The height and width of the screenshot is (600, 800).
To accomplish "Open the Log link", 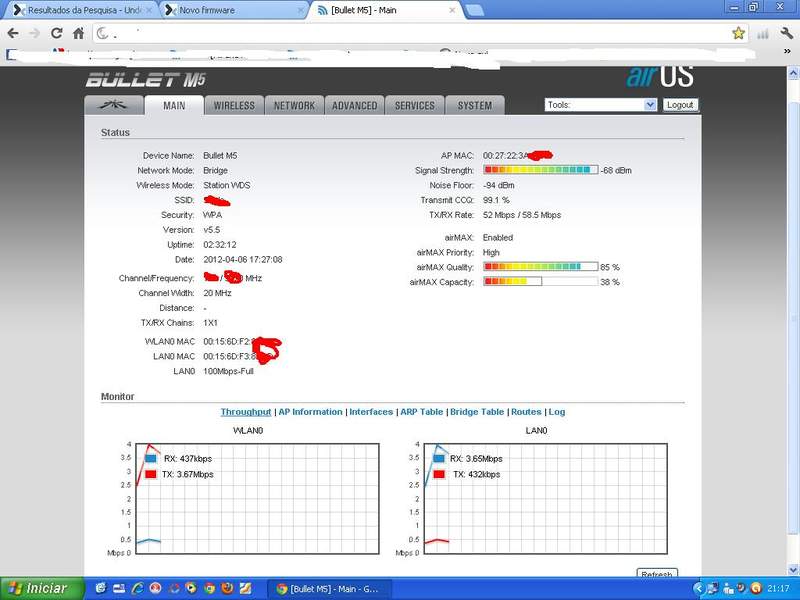I will (557, 412).
